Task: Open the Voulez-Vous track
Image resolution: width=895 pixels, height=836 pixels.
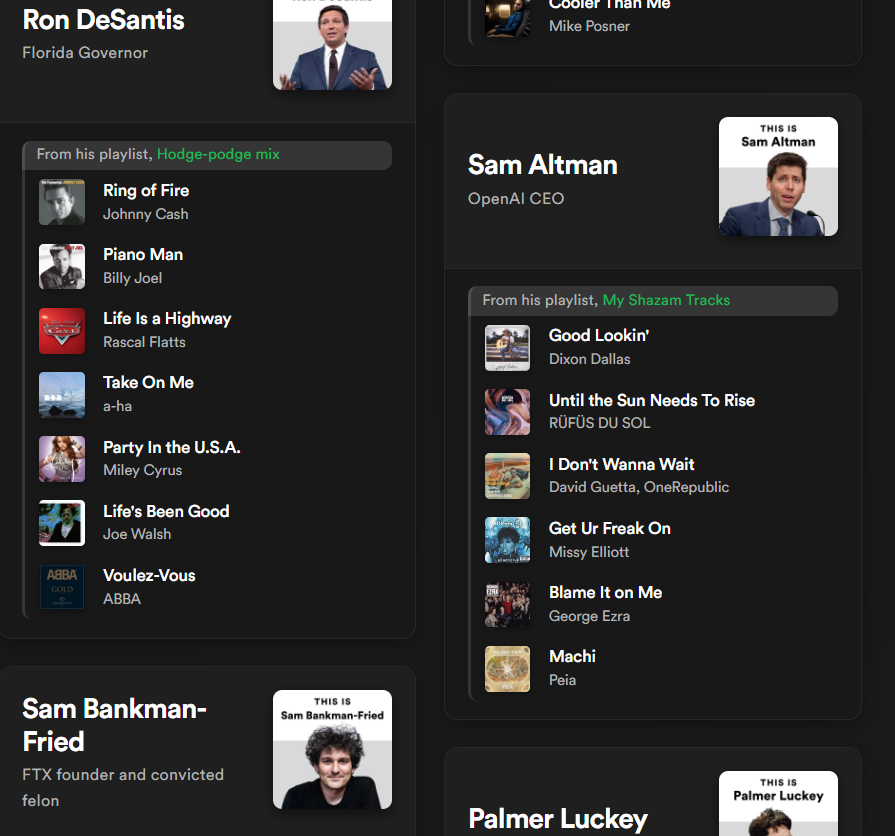Action: [x=149, y=575]
